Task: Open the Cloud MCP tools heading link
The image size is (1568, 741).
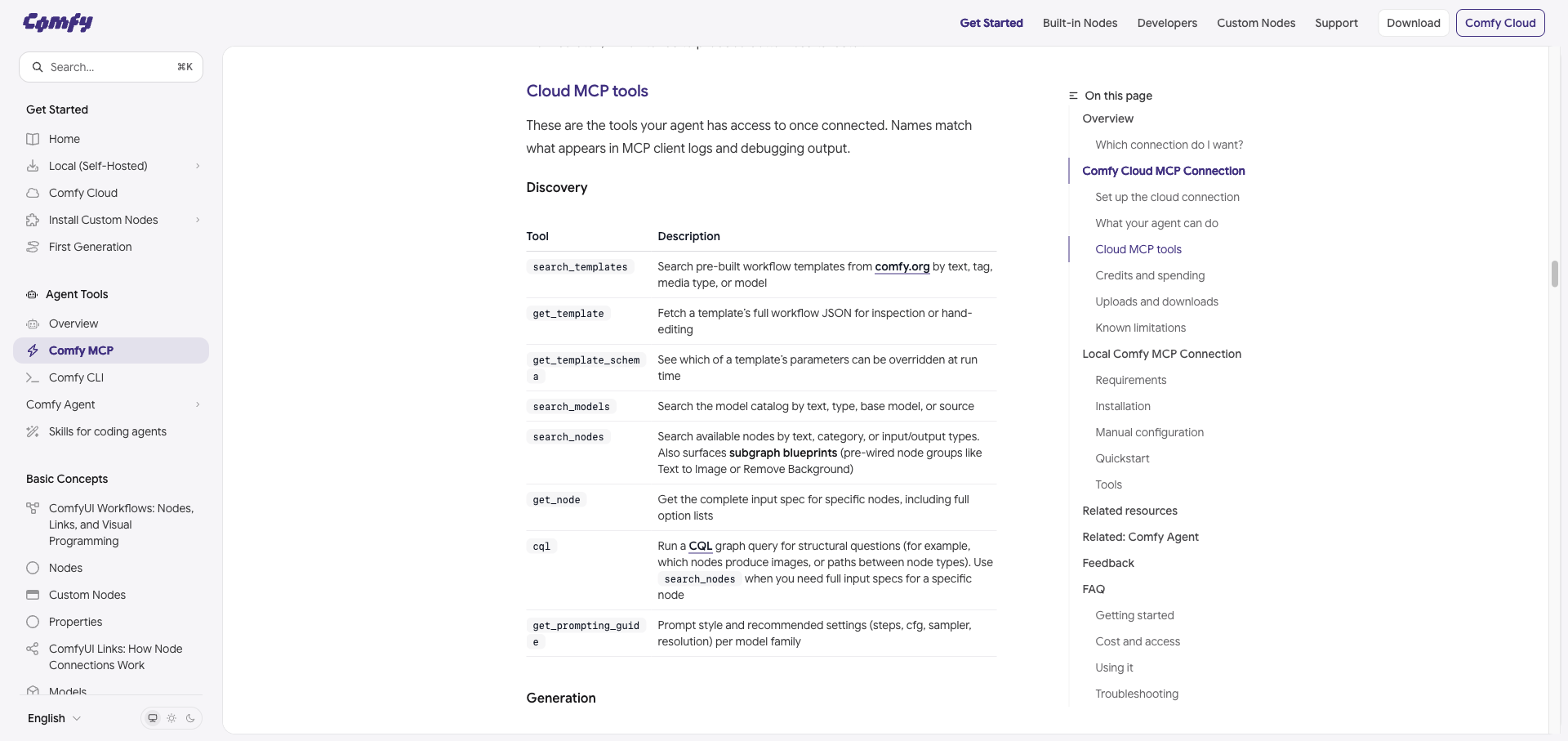Action: coord(587,91)
